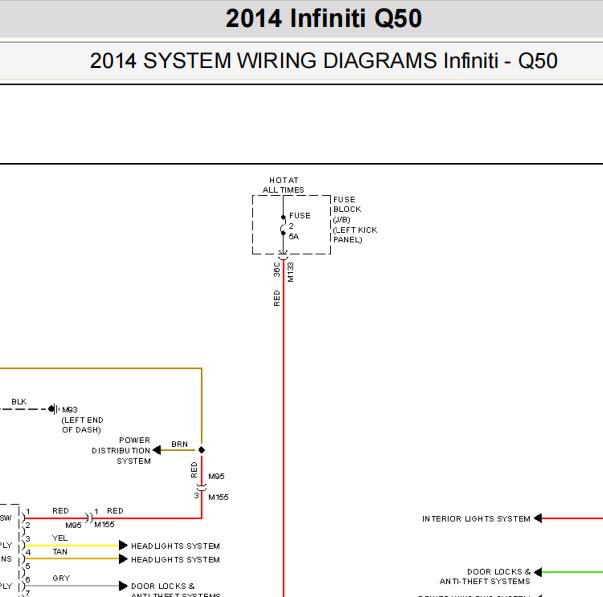Screen dimensions: 603x597
Task: Click the Fuse 2 5A fuse symbol
Action: pyautogui.click(x=283, y=225)
